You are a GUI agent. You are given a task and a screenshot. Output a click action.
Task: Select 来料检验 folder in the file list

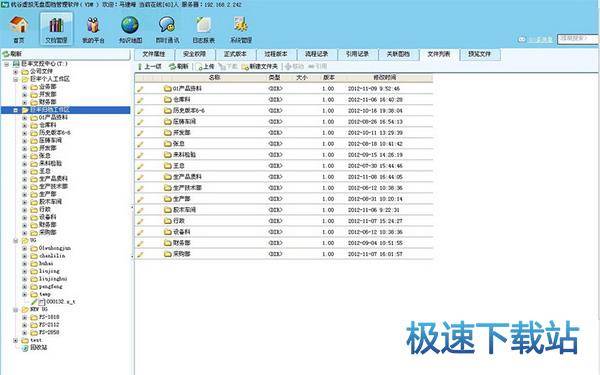click(x=180, y=155)
